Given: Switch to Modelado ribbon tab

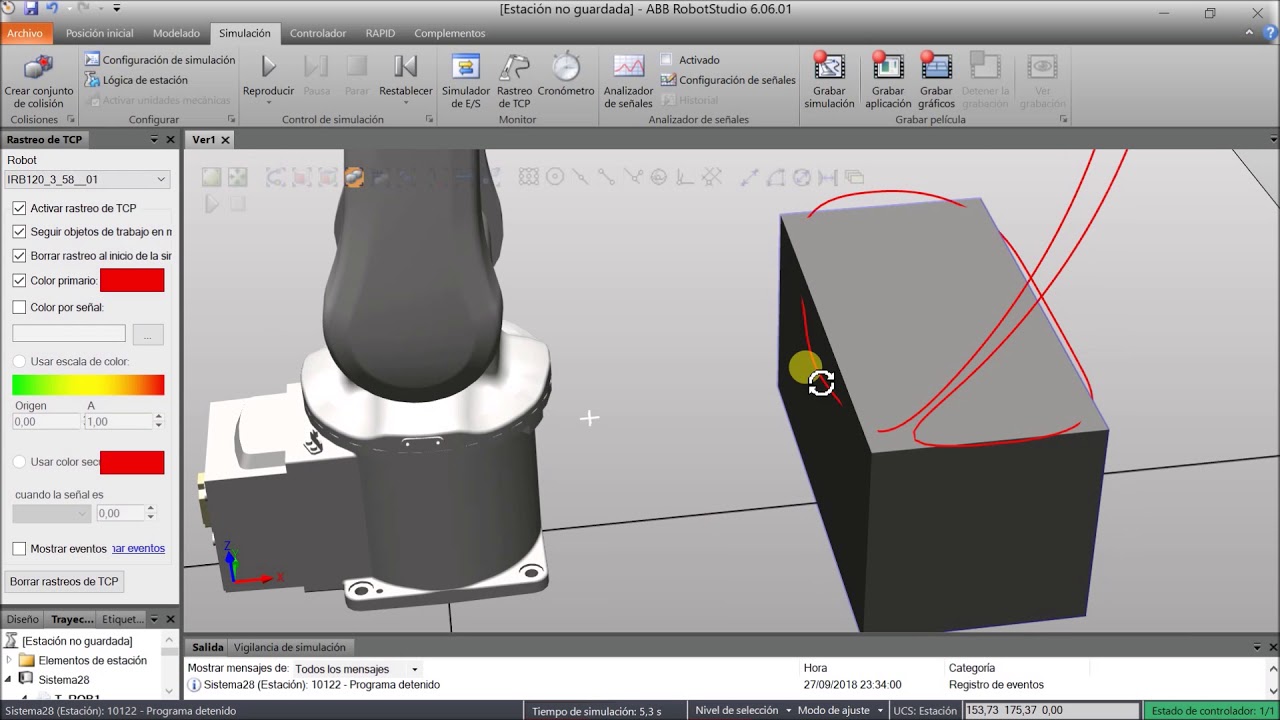Looking at the screenshot, I should click(176, 33).
